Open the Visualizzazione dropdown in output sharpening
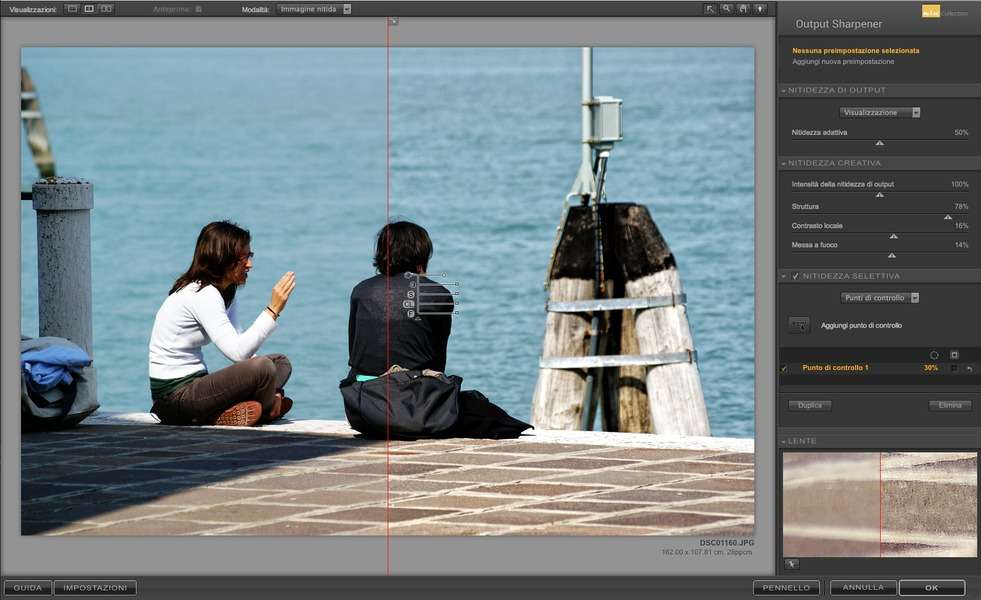Screen dimensions: 981x600 879,113
